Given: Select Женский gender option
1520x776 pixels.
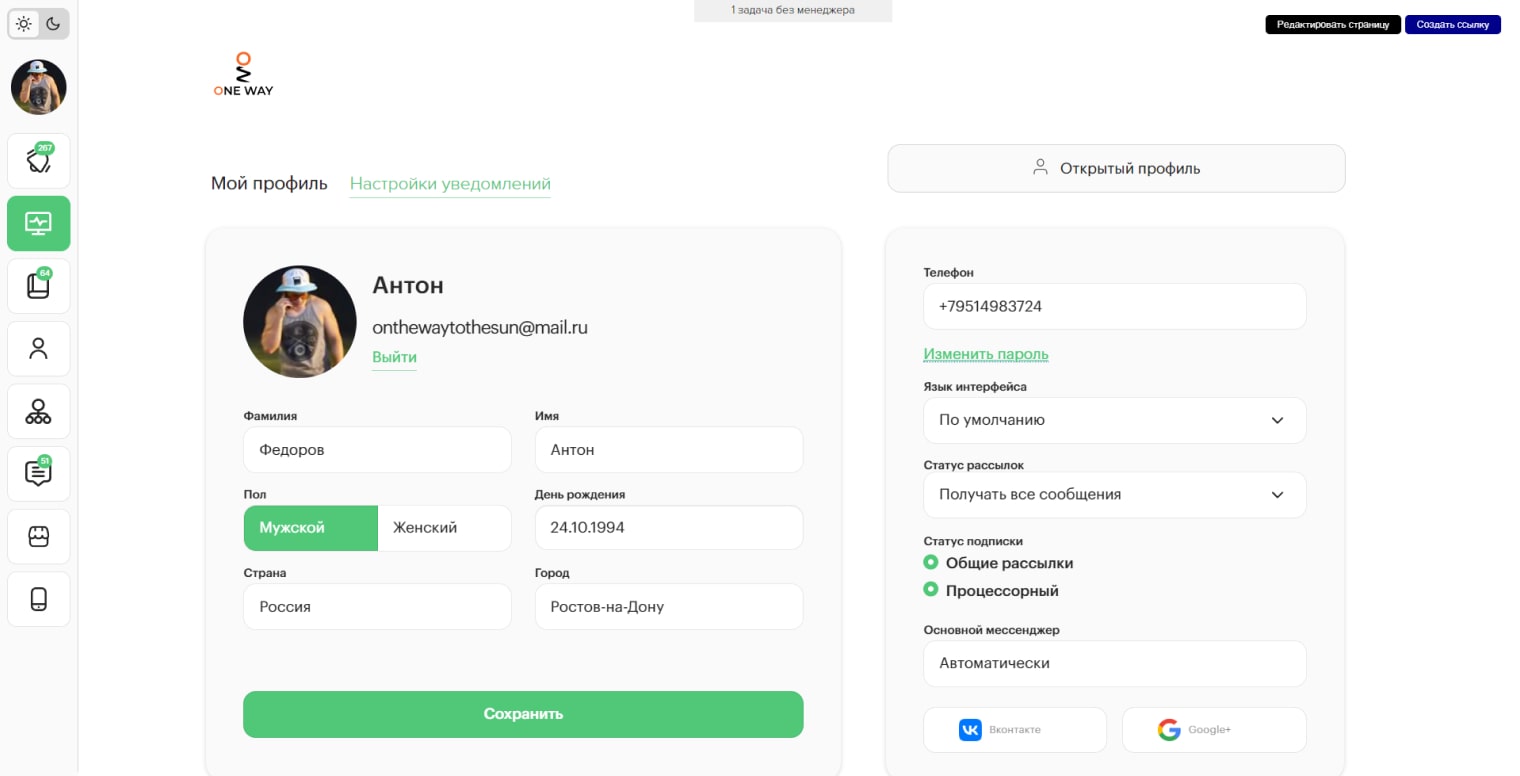Looking at the screenshot, I should [444, 528].
